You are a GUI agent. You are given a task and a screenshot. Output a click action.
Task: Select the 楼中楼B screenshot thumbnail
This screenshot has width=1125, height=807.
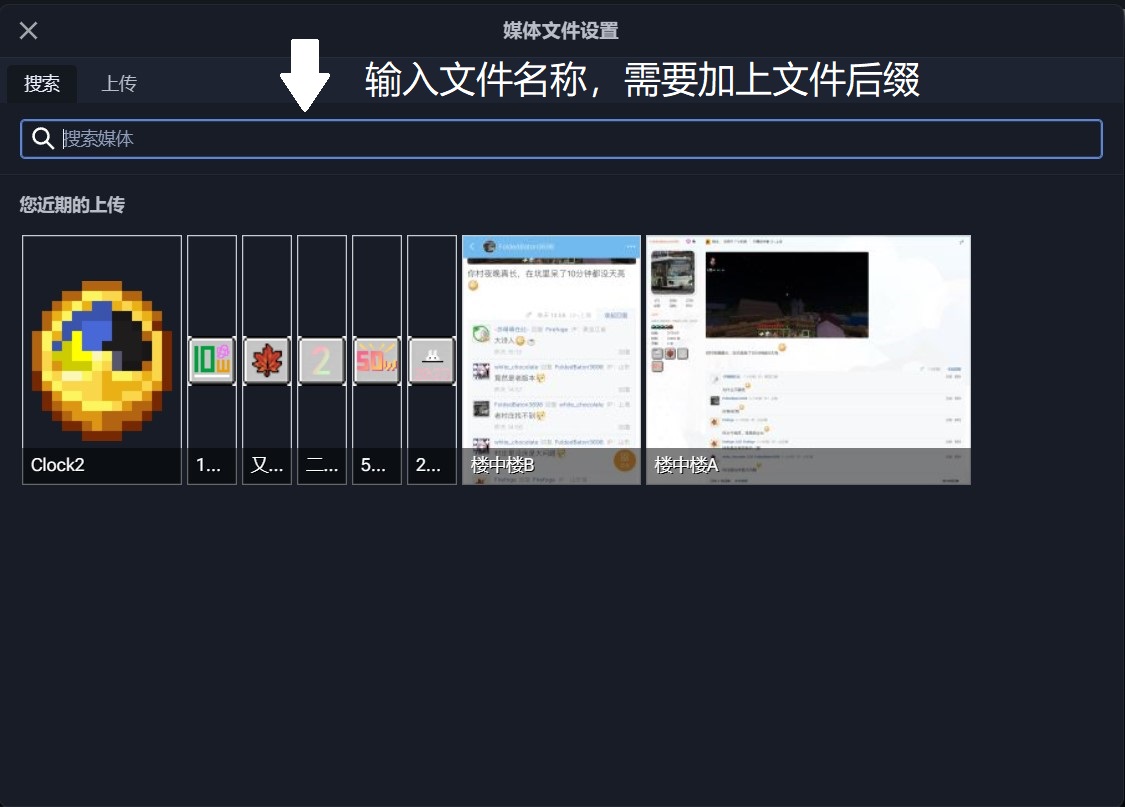point(551,359)
